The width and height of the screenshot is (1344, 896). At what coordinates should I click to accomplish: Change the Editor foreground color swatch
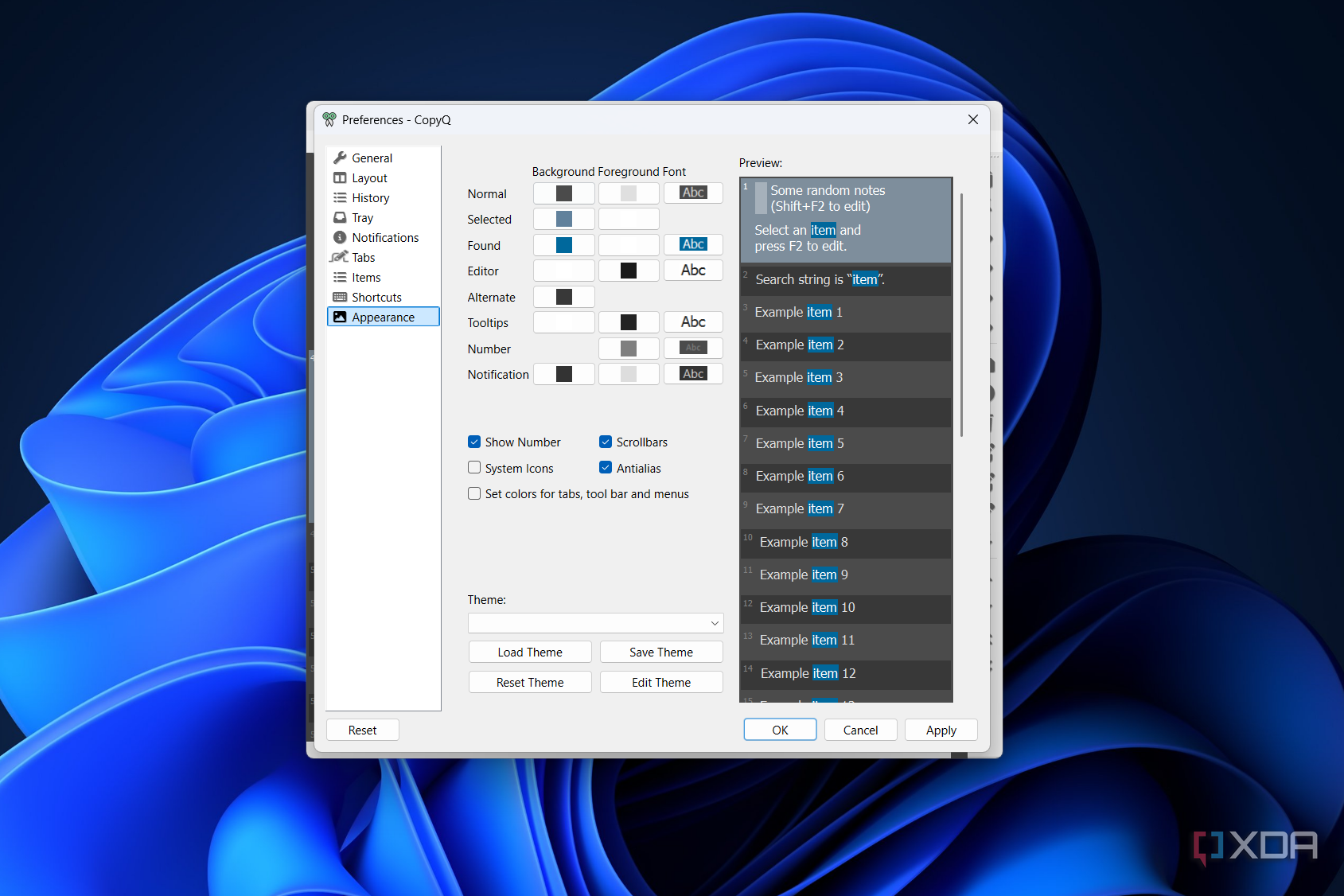(629, 271)
